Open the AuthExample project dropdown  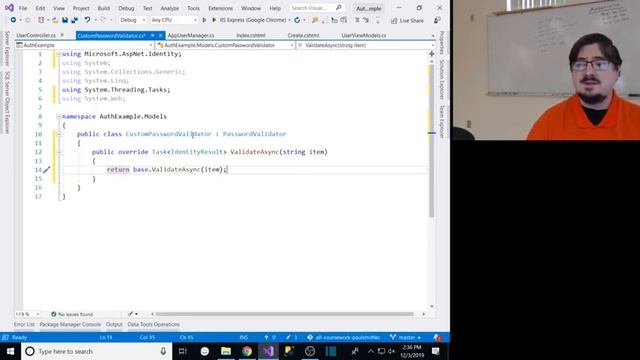[x=84, y=45]
